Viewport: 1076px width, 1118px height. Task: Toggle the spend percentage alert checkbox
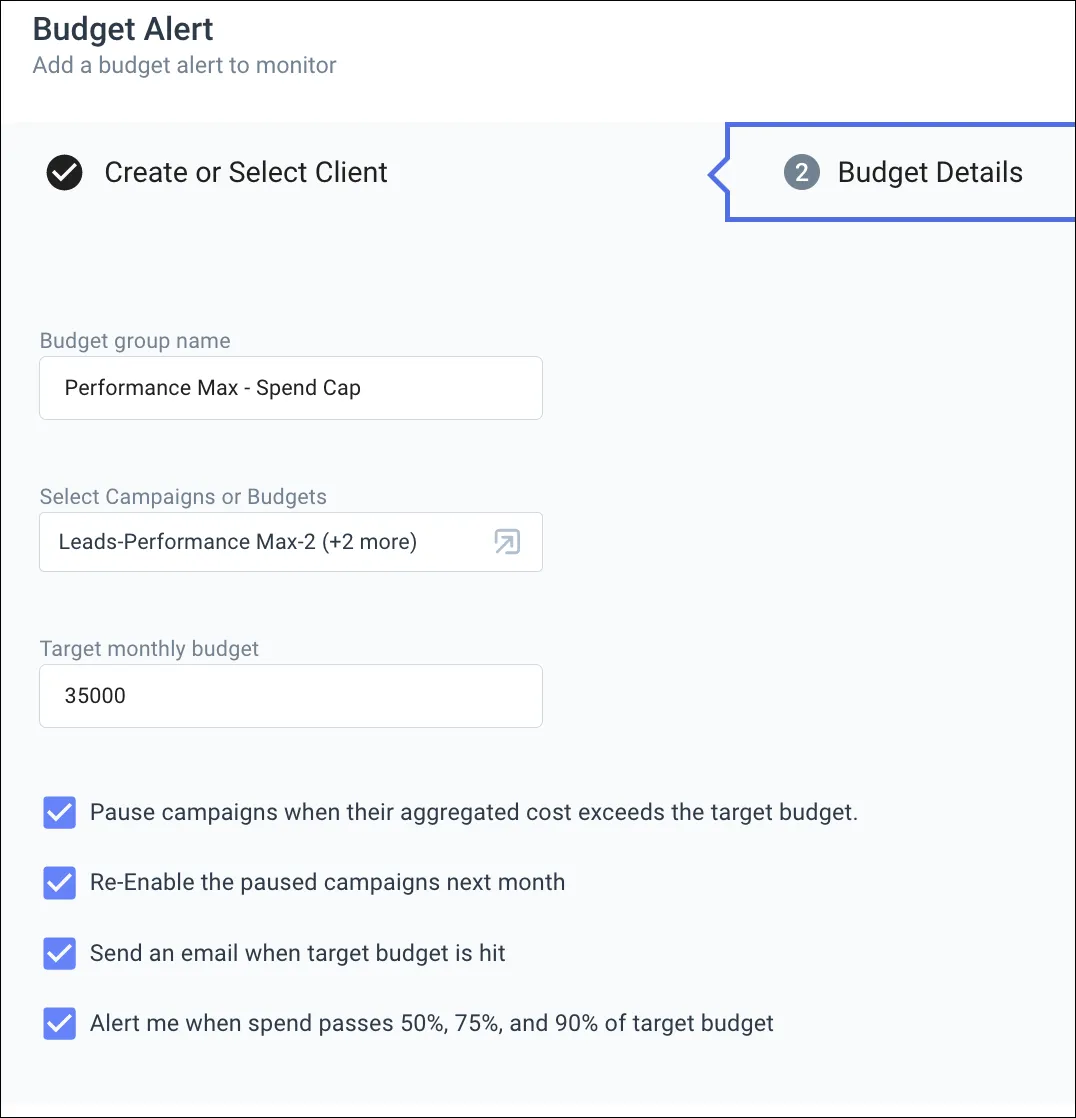pos(60,1024)
